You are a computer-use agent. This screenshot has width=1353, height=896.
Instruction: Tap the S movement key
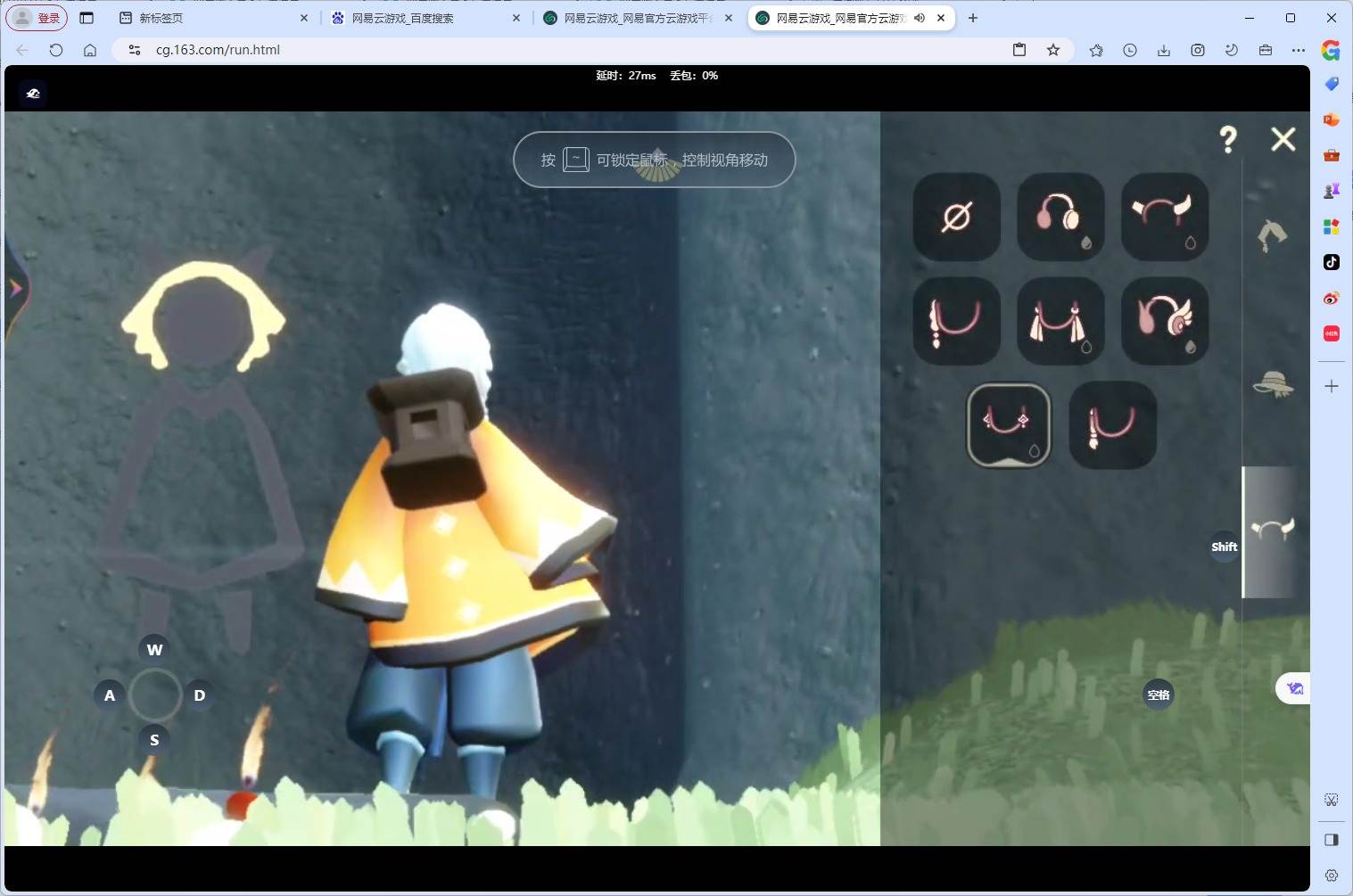tap(154, 740)
